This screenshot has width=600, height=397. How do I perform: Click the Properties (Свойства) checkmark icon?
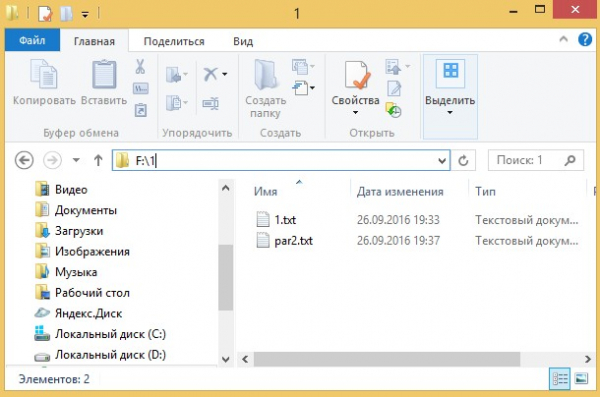[x=356, y=75]
